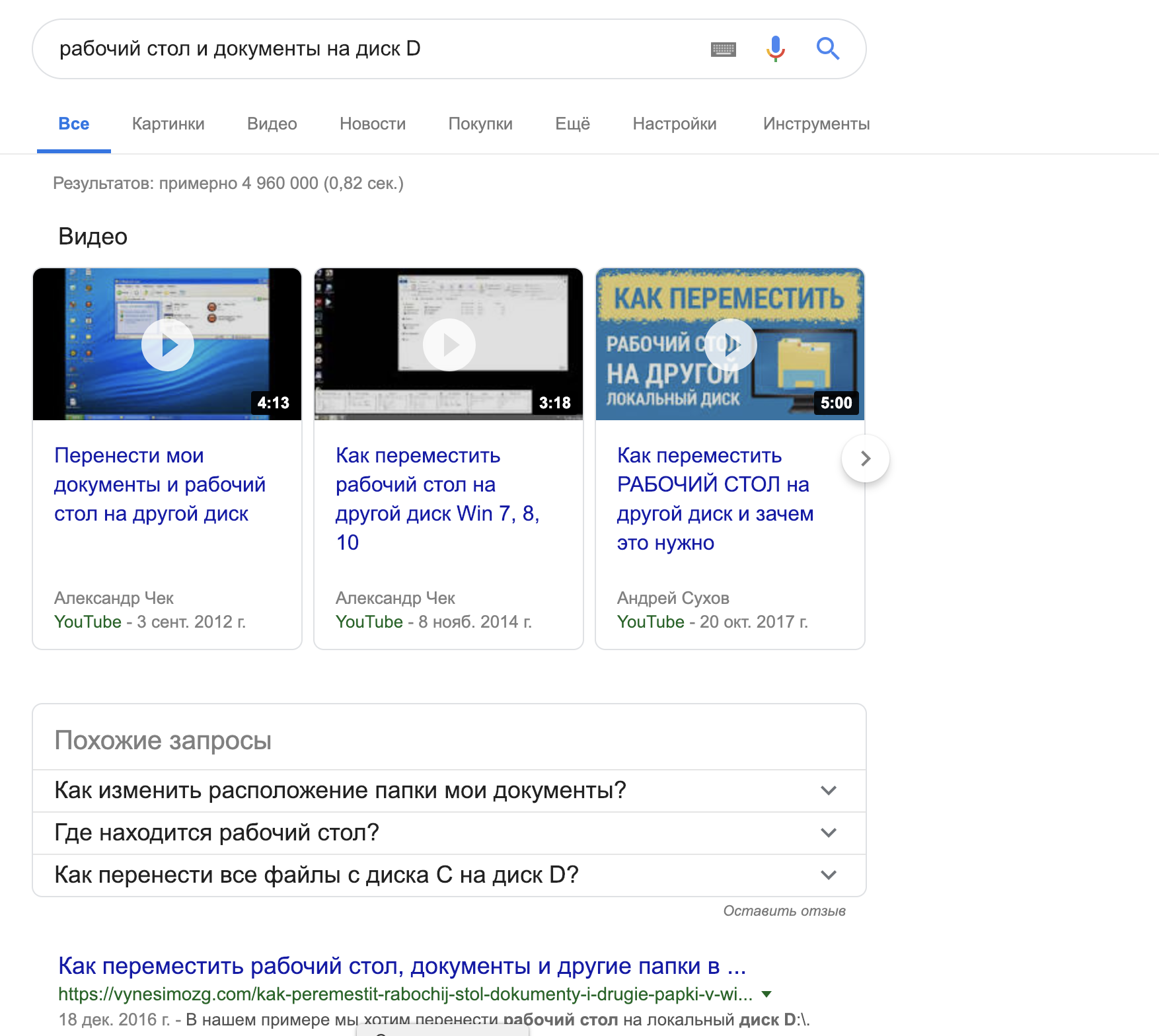Play the 4:13 video thumbnail
This screenshot has width=1159, height=1036.
[x=167, y=344]
